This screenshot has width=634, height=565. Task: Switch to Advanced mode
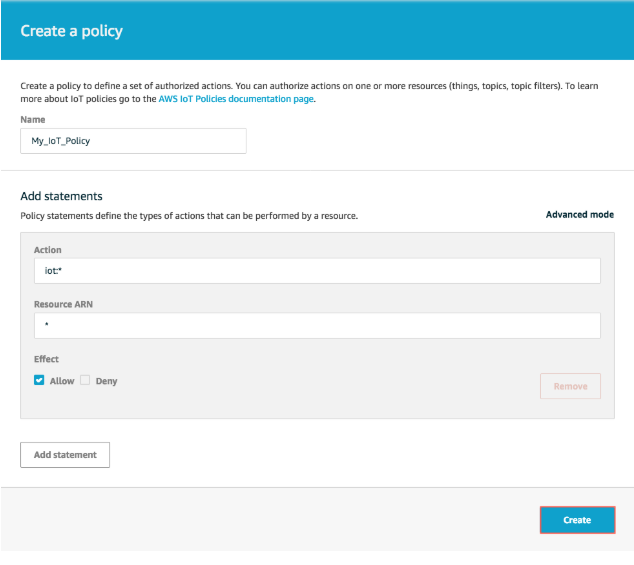(x=579, y=215)
